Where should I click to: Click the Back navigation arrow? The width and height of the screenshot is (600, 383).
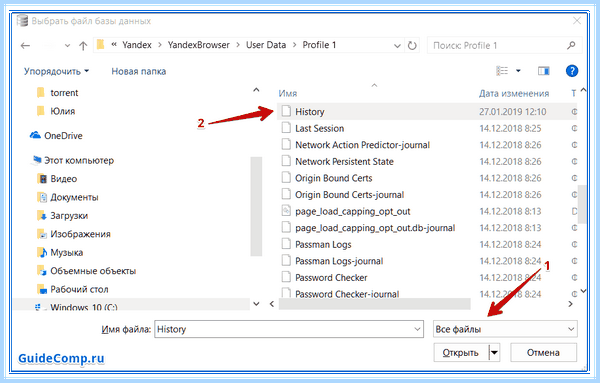point(25,46)
